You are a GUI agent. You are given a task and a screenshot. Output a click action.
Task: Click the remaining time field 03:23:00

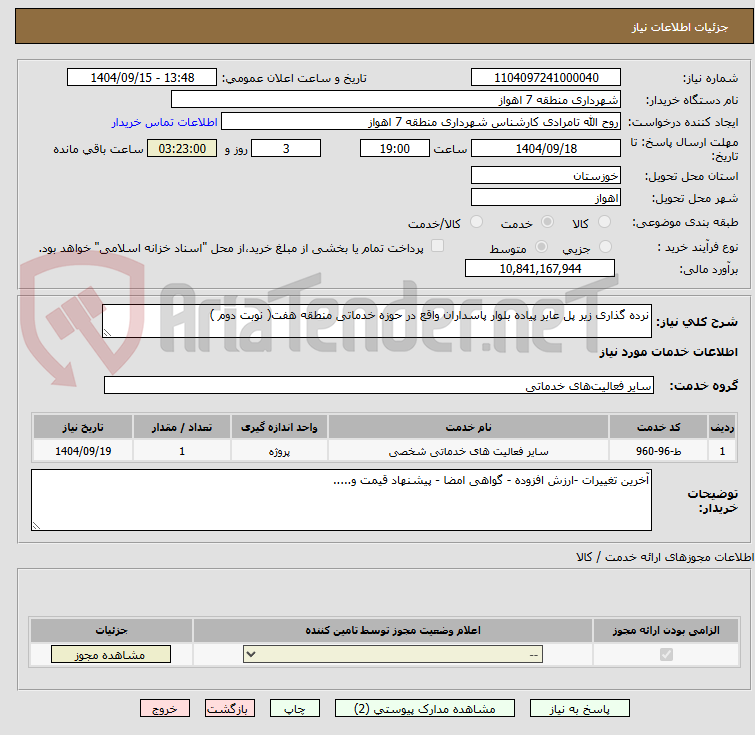click(x=182, y=148)
